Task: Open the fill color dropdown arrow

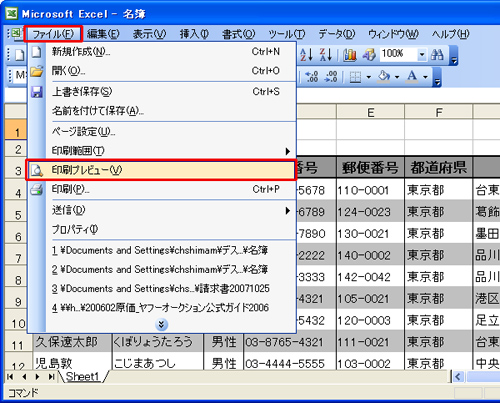Action: coord(397,77)
